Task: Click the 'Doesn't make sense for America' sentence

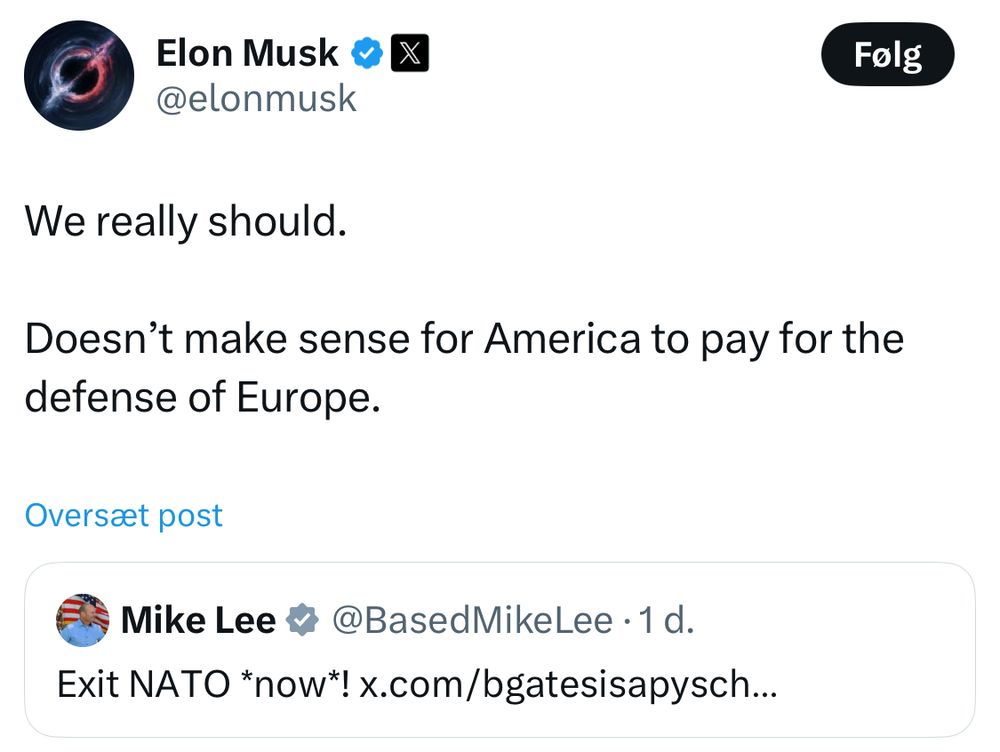Action: [x=464, y=339]
